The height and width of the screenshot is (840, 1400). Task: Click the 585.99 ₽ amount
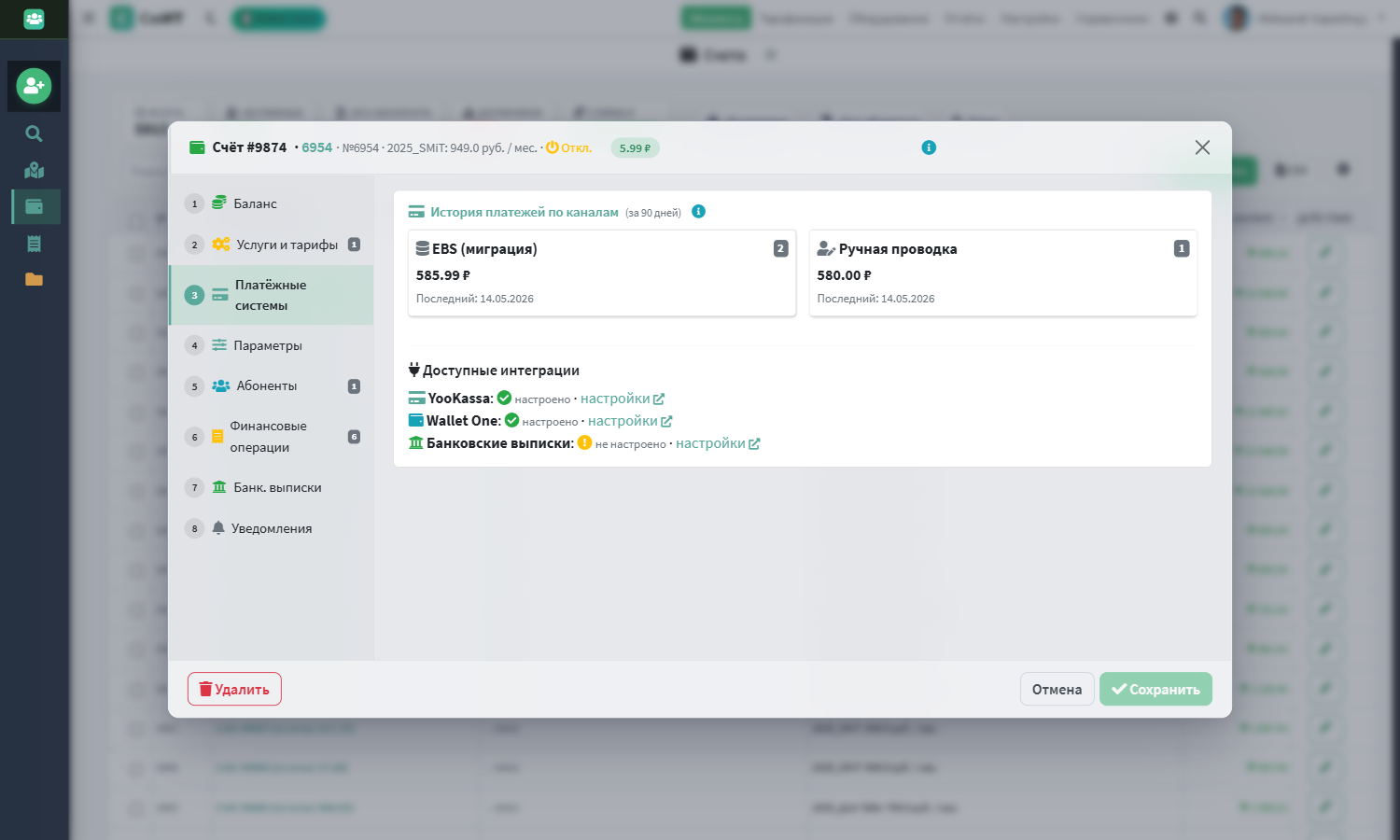(443, 275)
